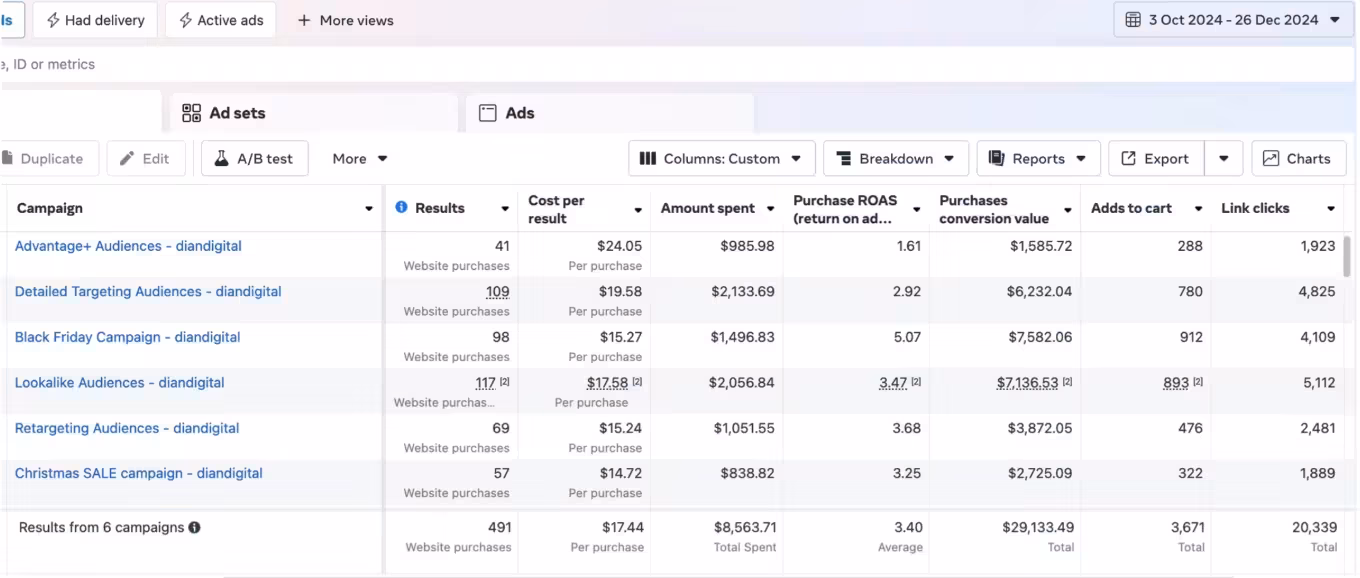
Task: Click the plus icon on More views
Action: coord(304,20)
